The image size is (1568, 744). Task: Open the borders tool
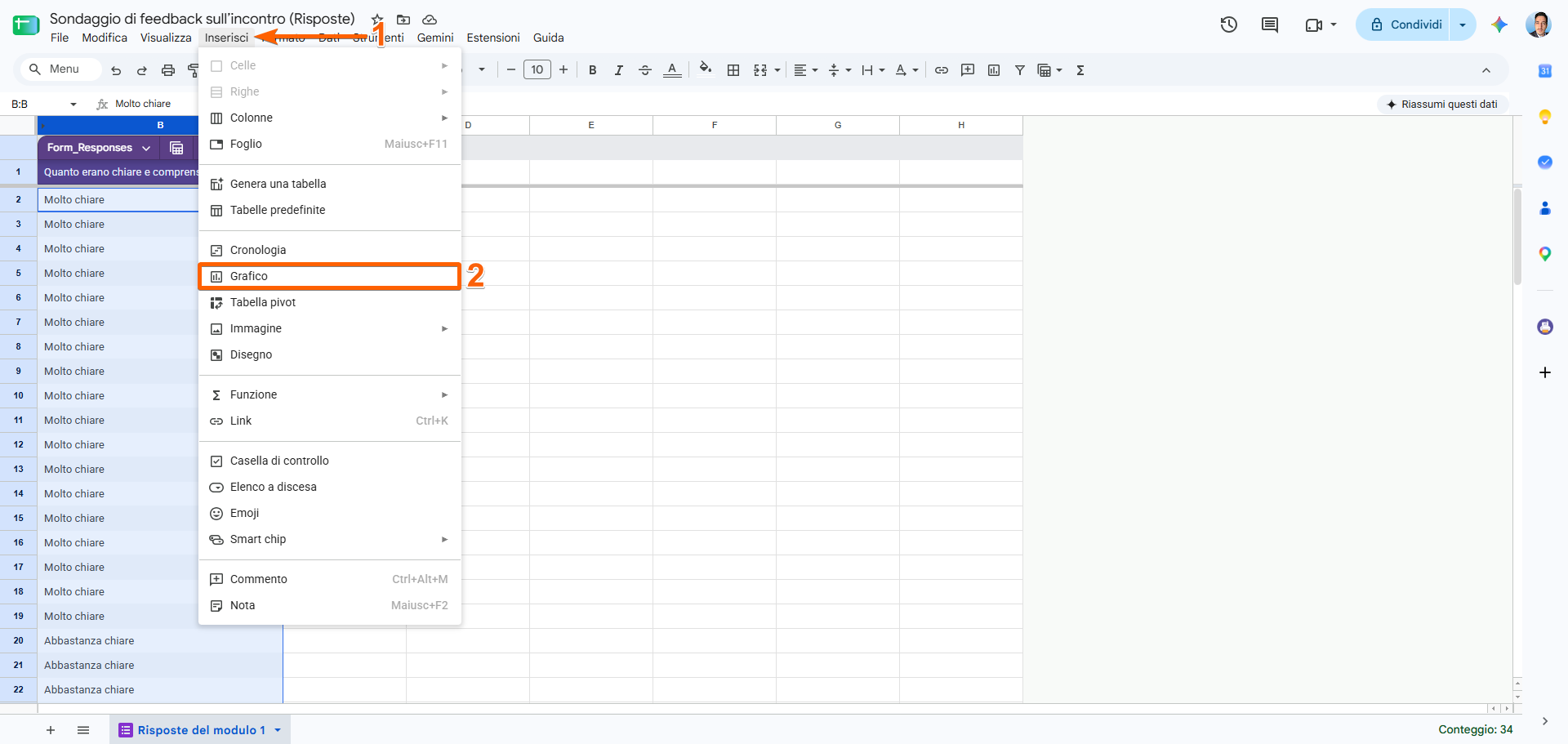(733, 70)
